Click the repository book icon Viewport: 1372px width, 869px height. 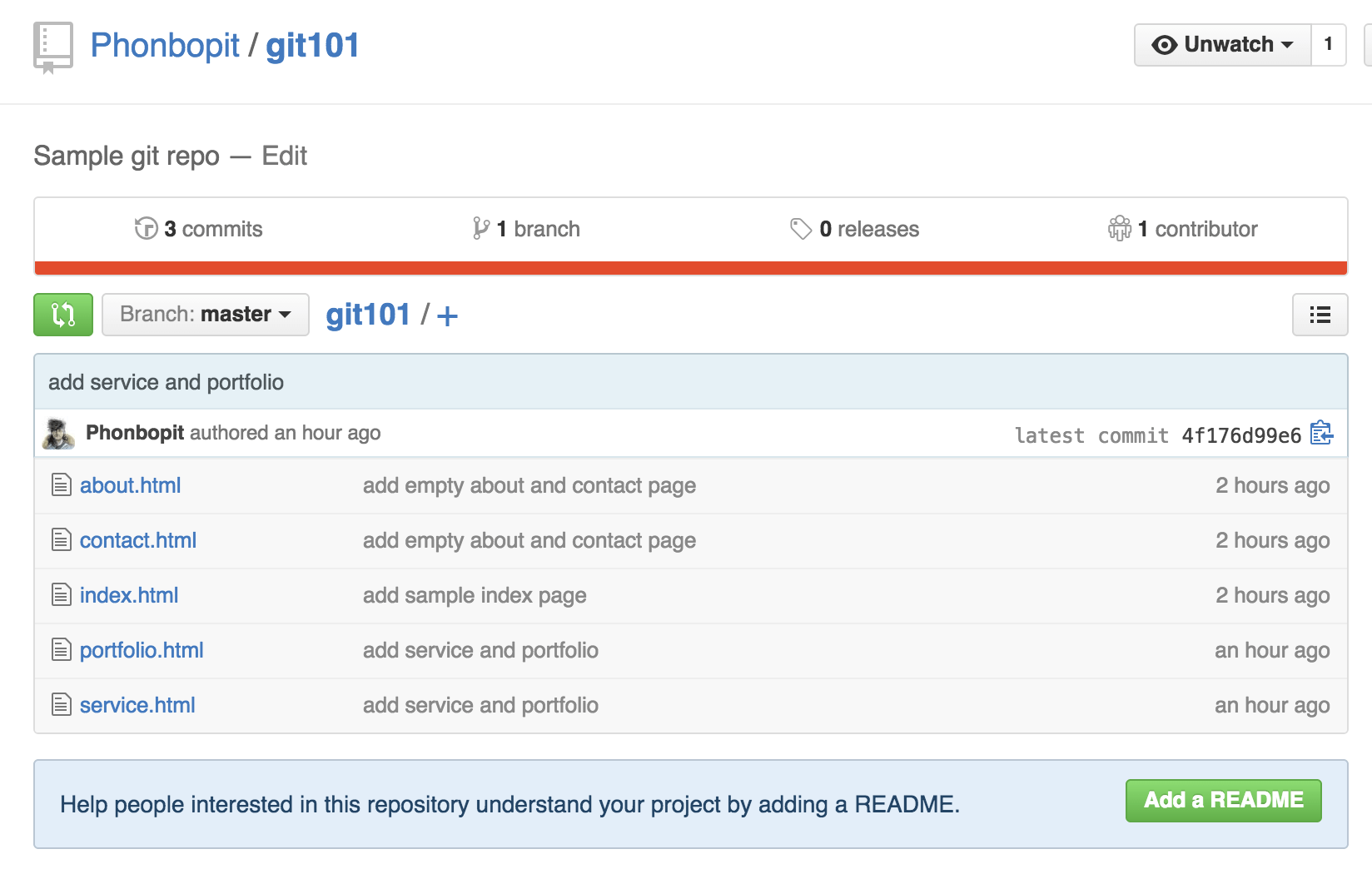(52, 48)
